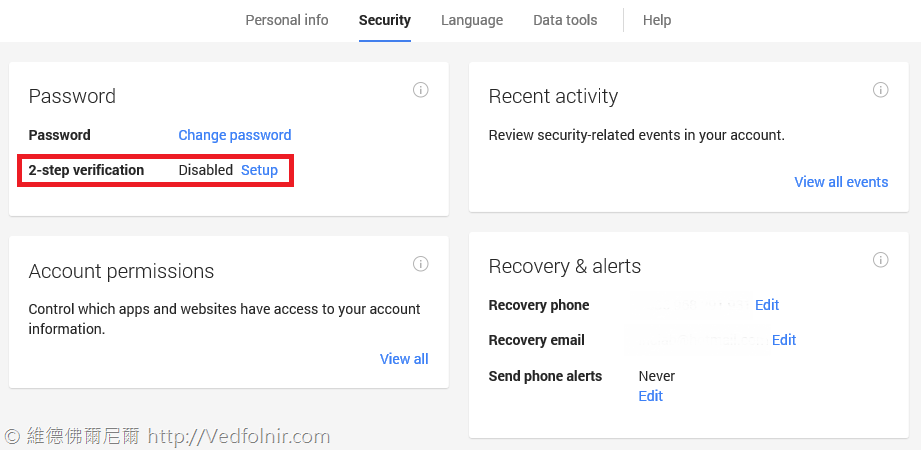Screen dimensions: 921x450
Task: Open info icon on Password card
Action: point(421,90)
